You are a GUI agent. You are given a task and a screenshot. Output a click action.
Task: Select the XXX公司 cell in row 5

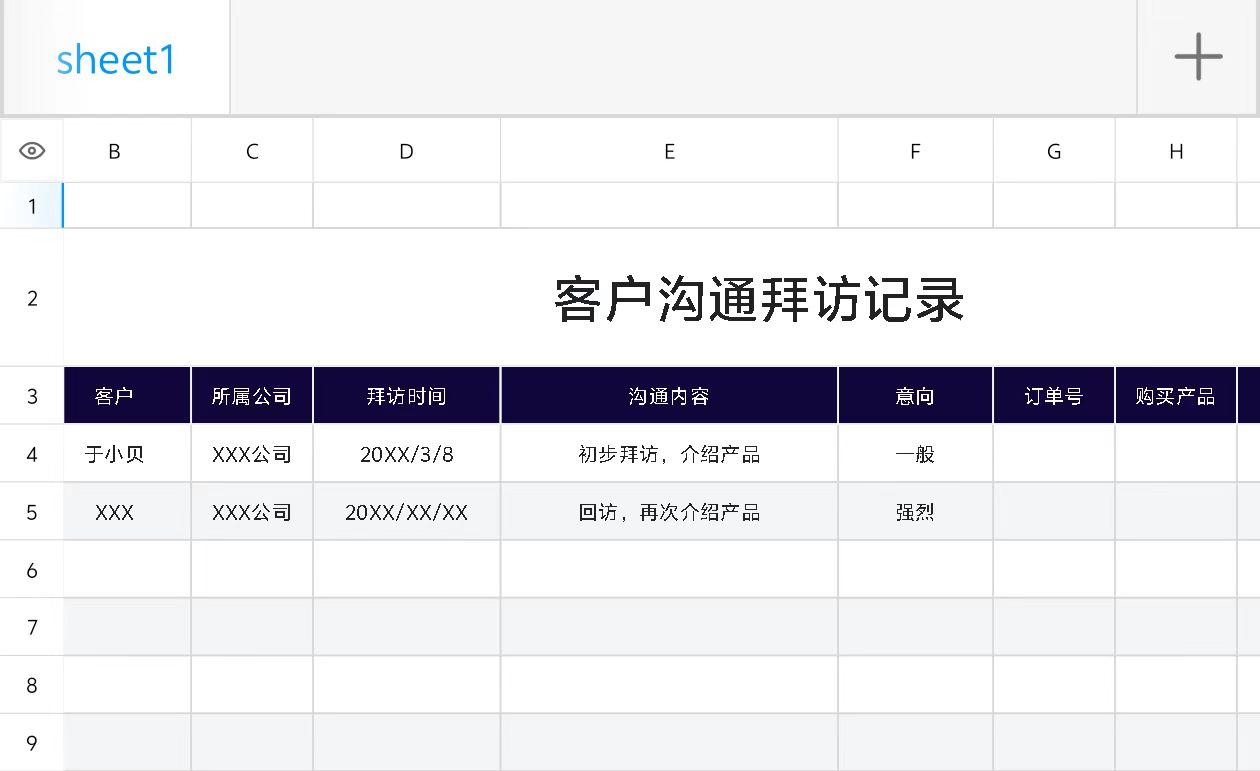252,512
